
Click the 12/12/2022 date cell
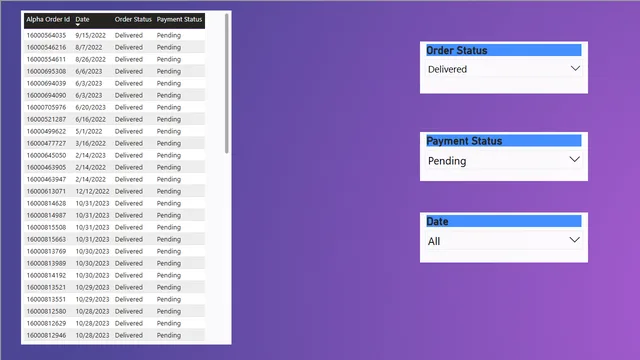pyautogui.click(x=92, y=191)
